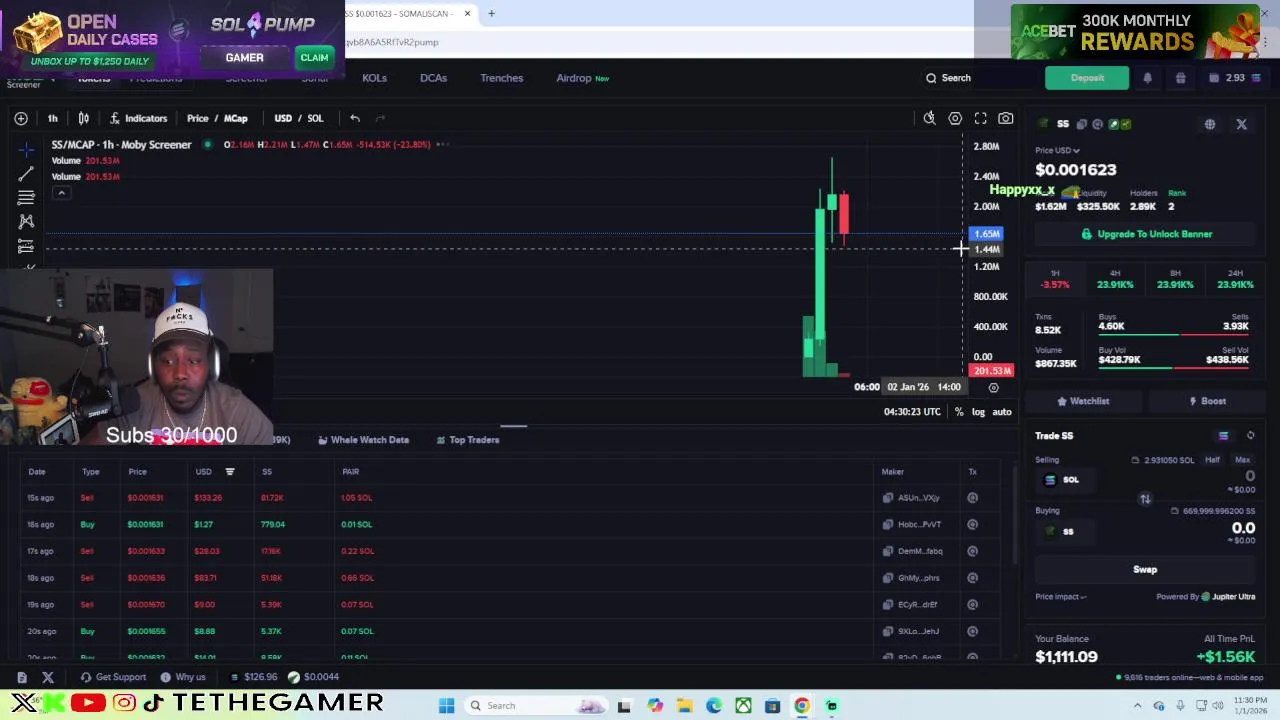This screenshot has width=1280, height=720.
Task: Switch chart currency to USD
Action: coord(283,118)
